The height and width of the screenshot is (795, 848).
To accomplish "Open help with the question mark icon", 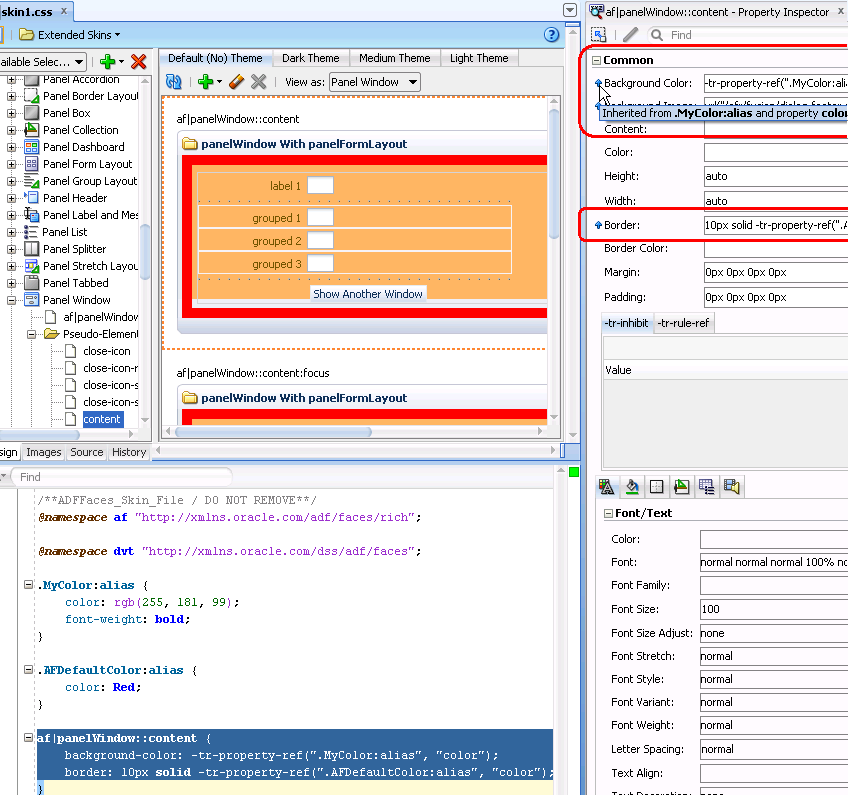I will click(551, 34).
